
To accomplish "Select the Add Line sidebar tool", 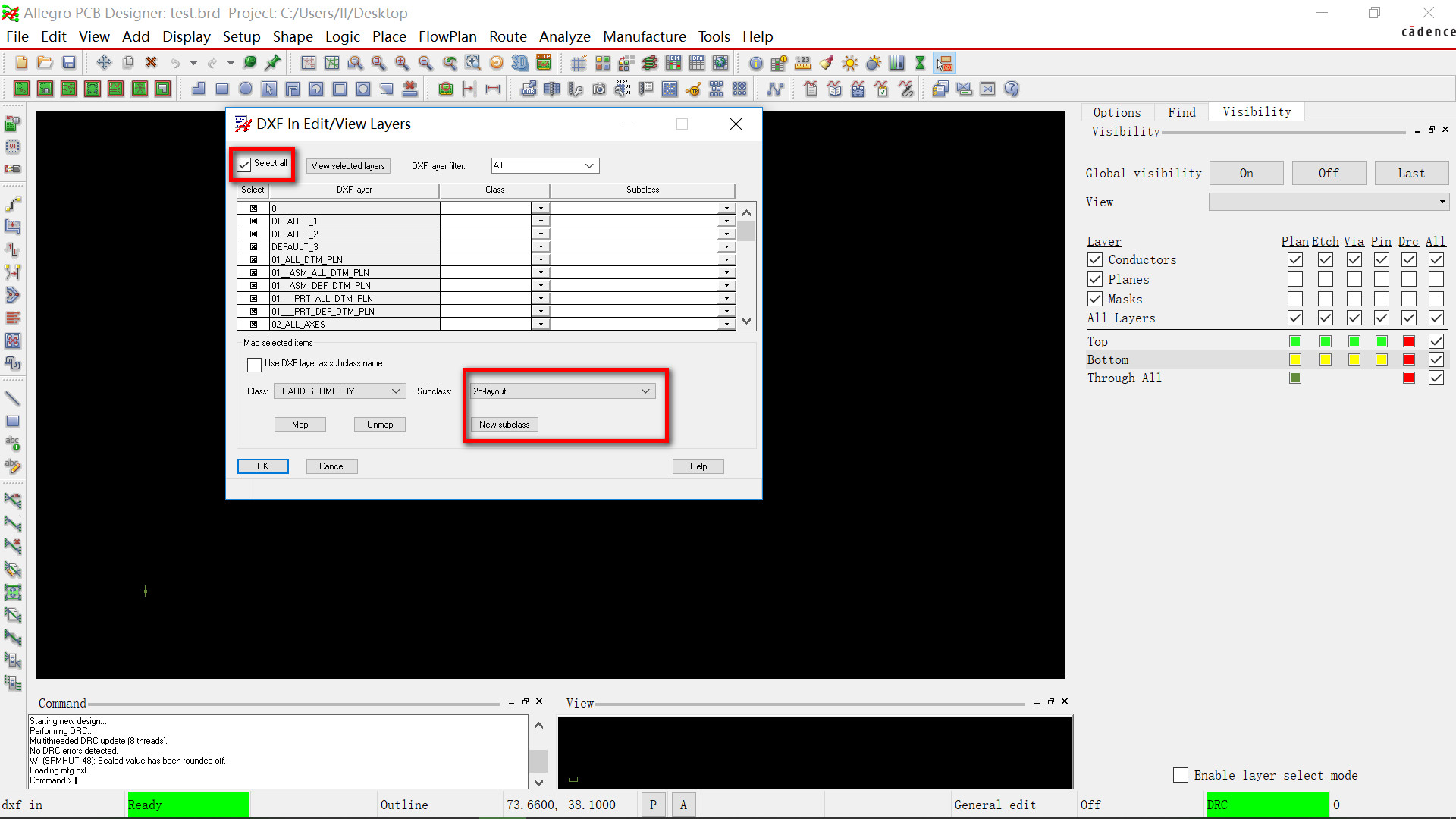I will pos(13,398).
